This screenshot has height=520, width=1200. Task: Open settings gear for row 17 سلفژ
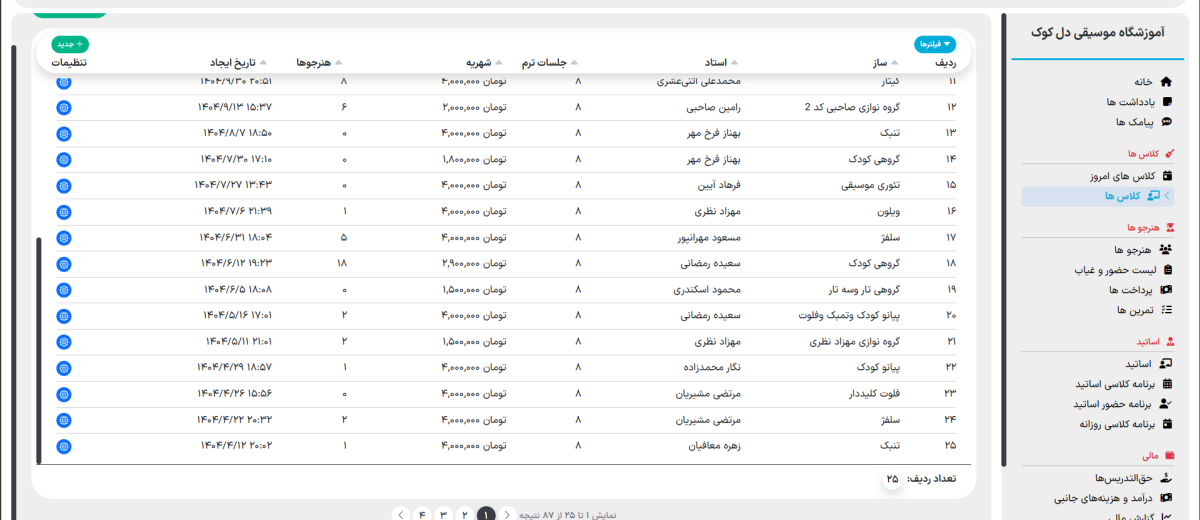pos(64,237)
